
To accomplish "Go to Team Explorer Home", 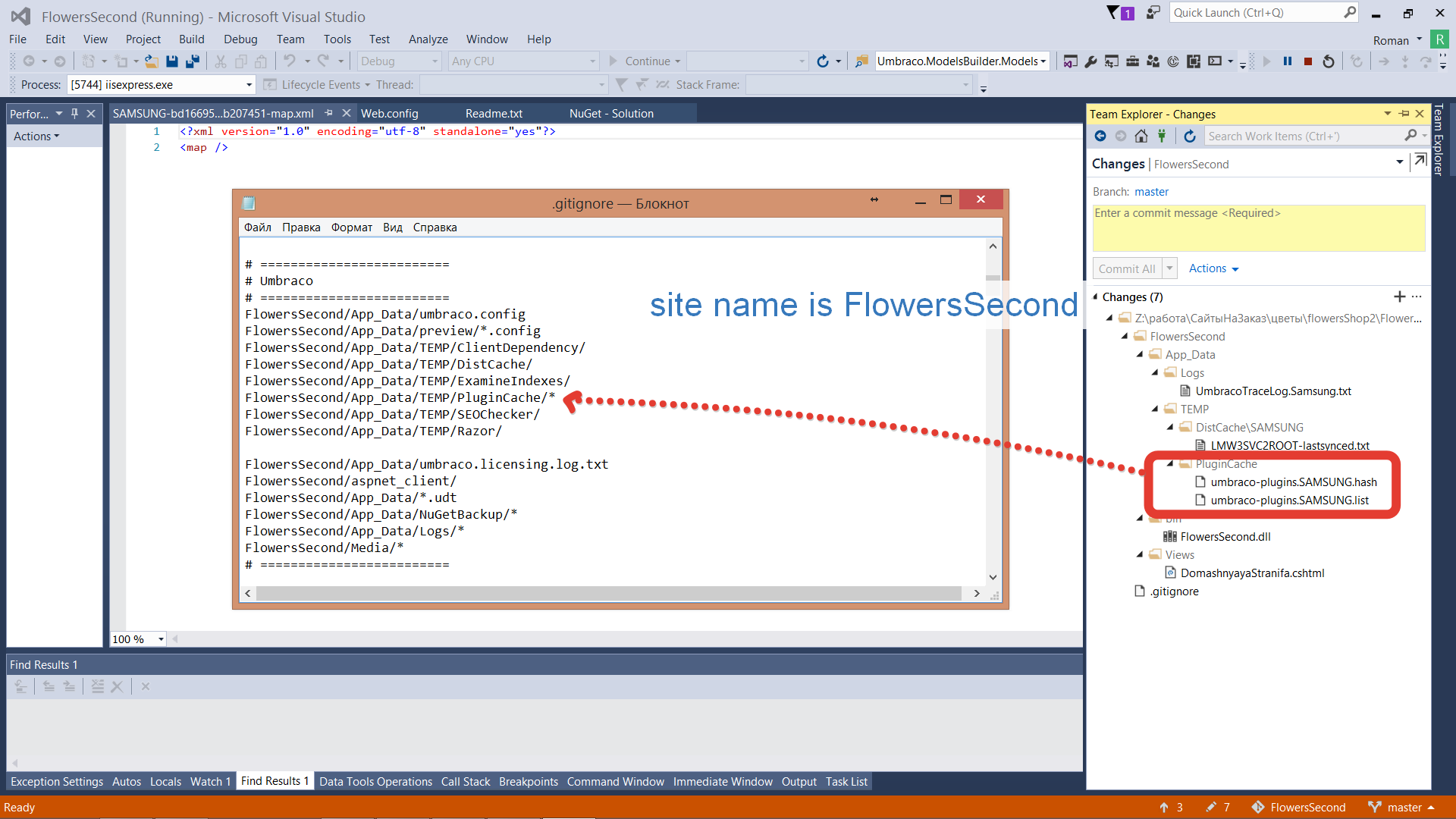I will 1141,136.
